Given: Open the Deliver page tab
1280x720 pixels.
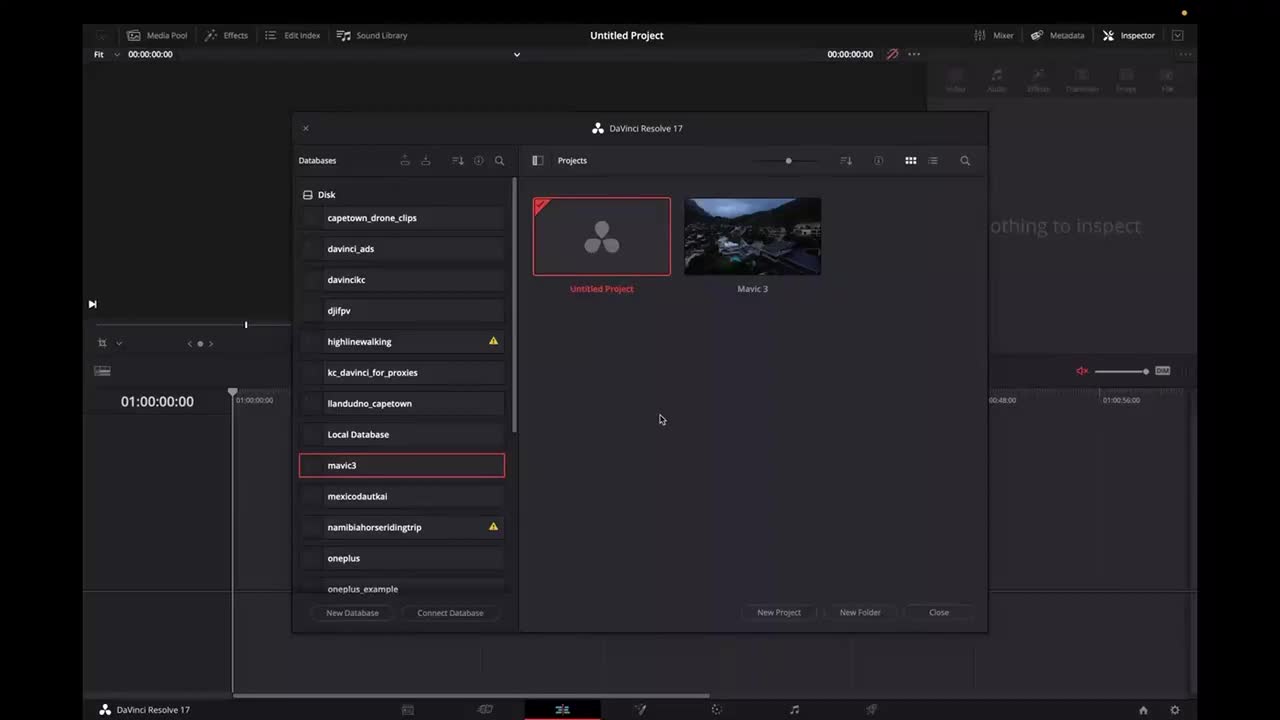Looking at the screenshot, I should click(x=871, y=710).
